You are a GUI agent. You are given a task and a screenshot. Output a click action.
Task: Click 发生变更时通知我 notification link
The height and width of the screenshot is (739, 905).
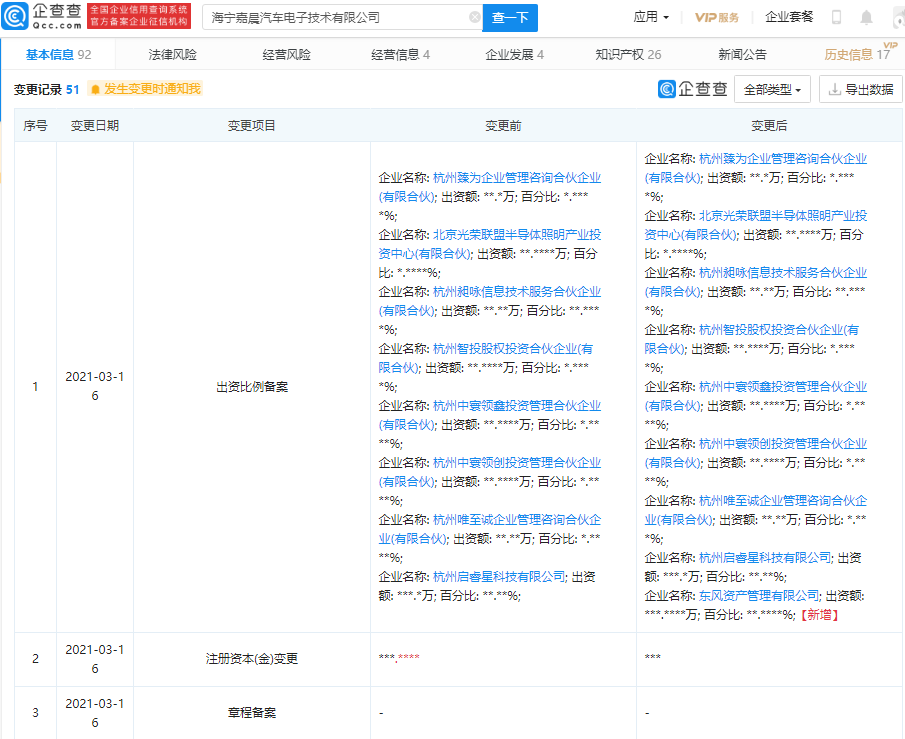(x=152, y=89)
